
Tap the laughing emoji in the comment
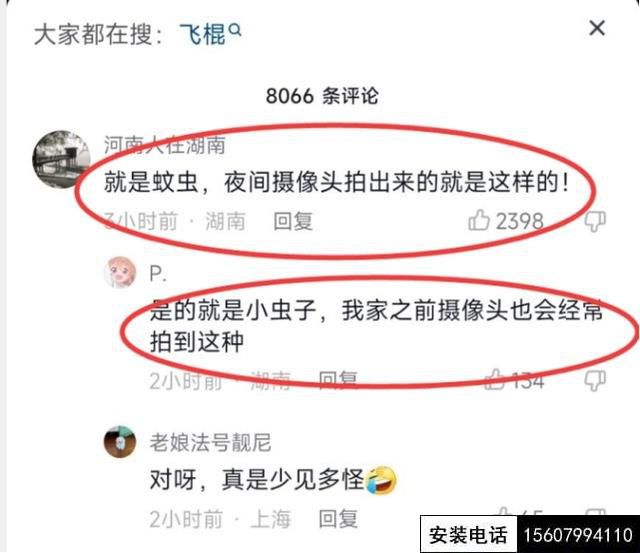pos(381,479)
